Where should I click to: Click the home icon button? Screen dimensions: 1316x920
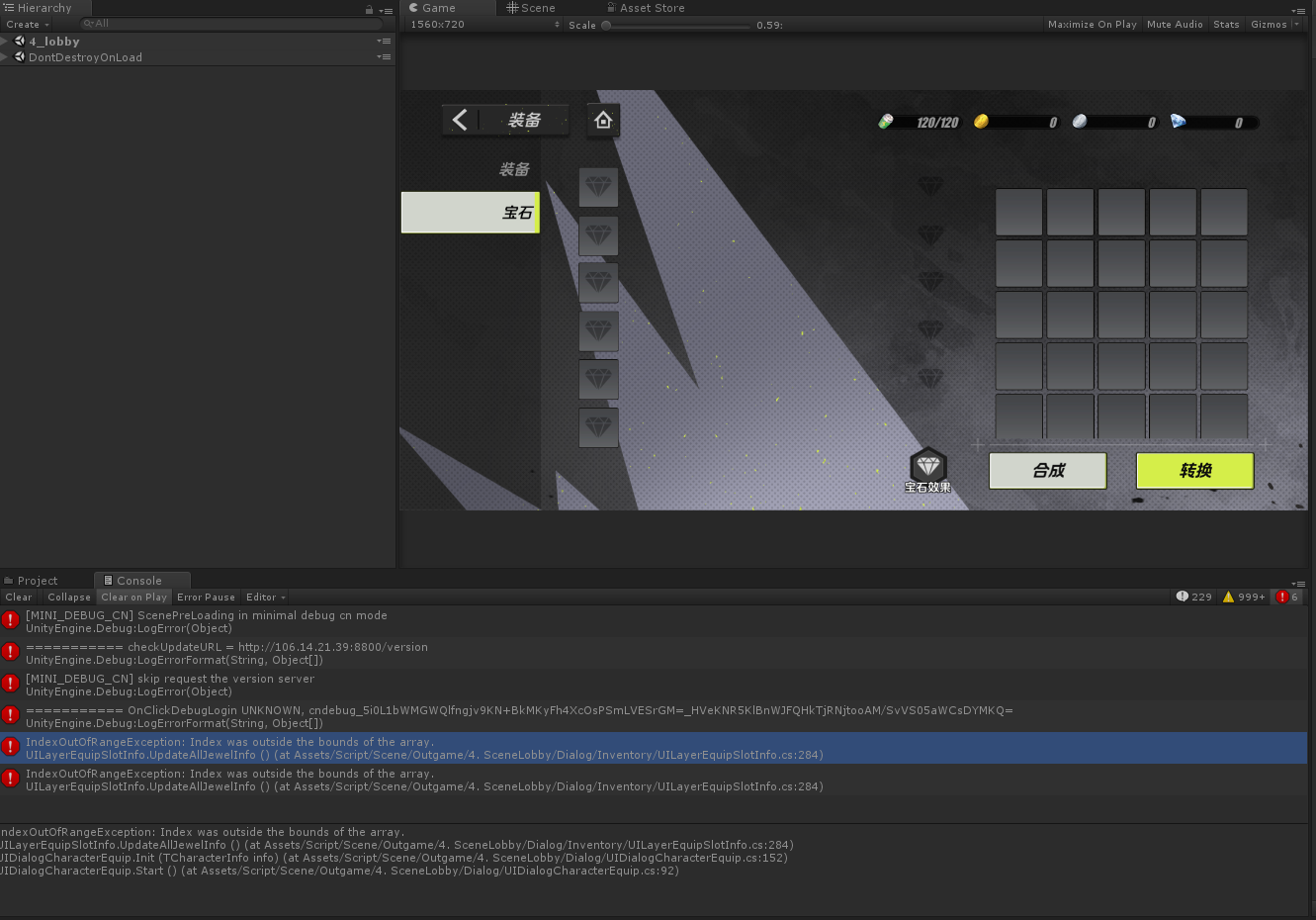(603, 121)
